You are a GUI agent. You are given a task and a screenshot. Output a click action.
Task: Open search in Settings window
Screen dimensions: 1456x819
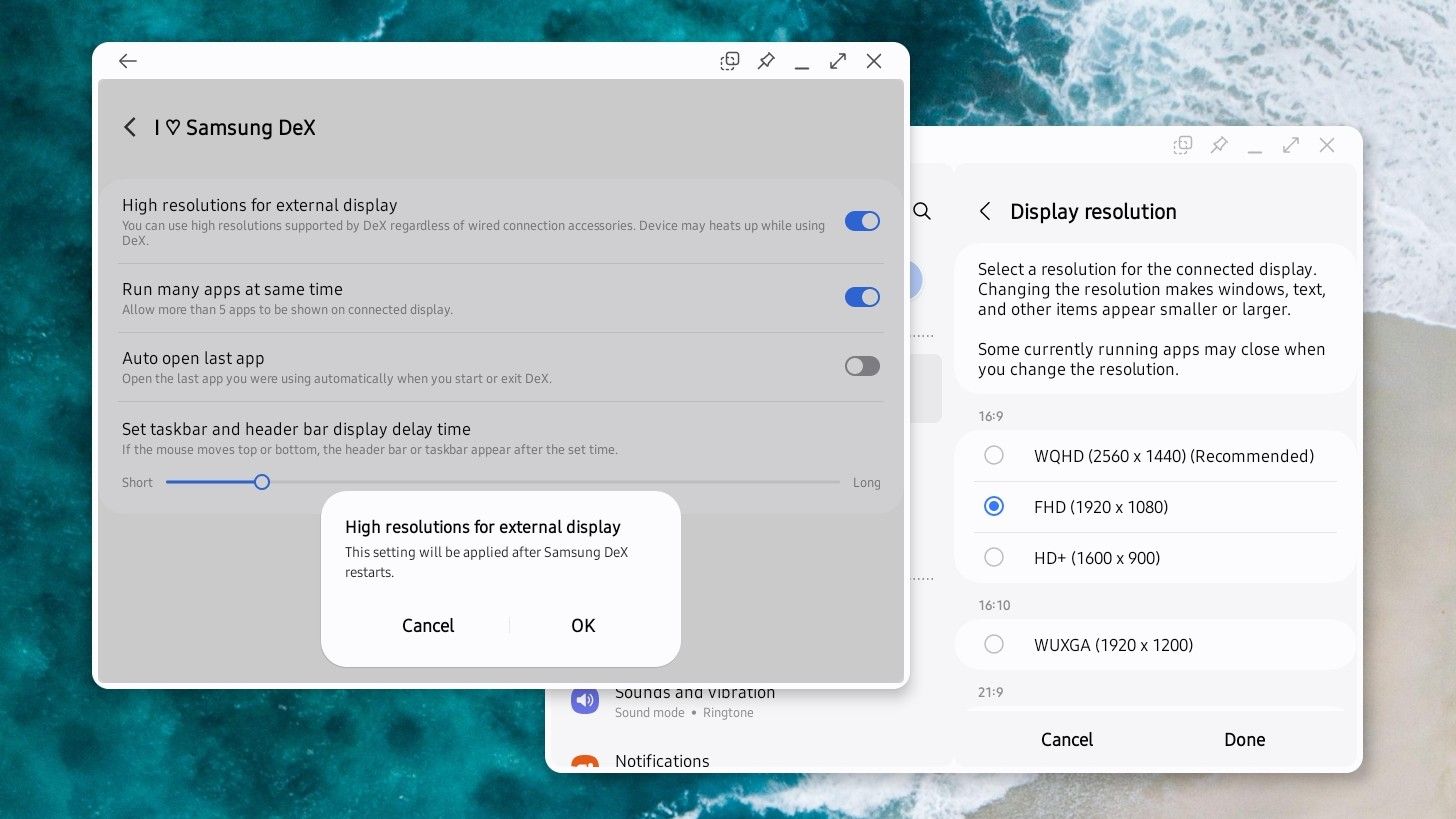click(x=923, y=211)
